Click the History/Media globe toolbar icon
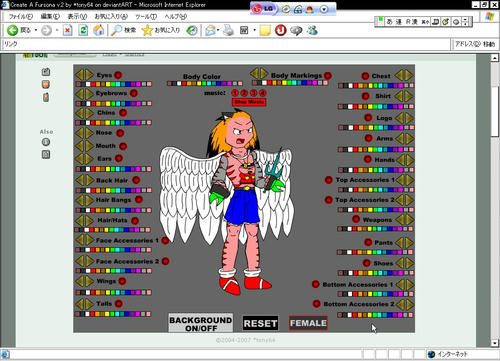This screenshot has width=500, height=361. (x=192, y=31)
